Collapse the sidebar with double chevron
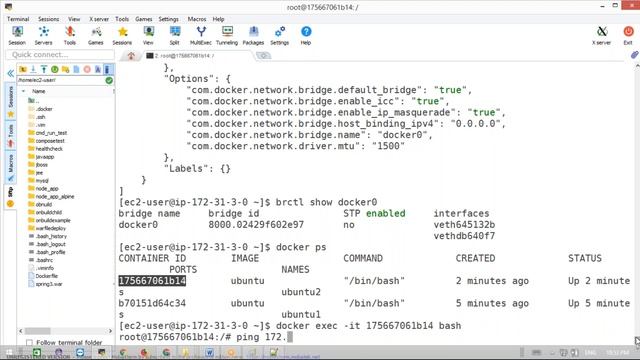Screen dimensions: 640x360 pos(11,73)
